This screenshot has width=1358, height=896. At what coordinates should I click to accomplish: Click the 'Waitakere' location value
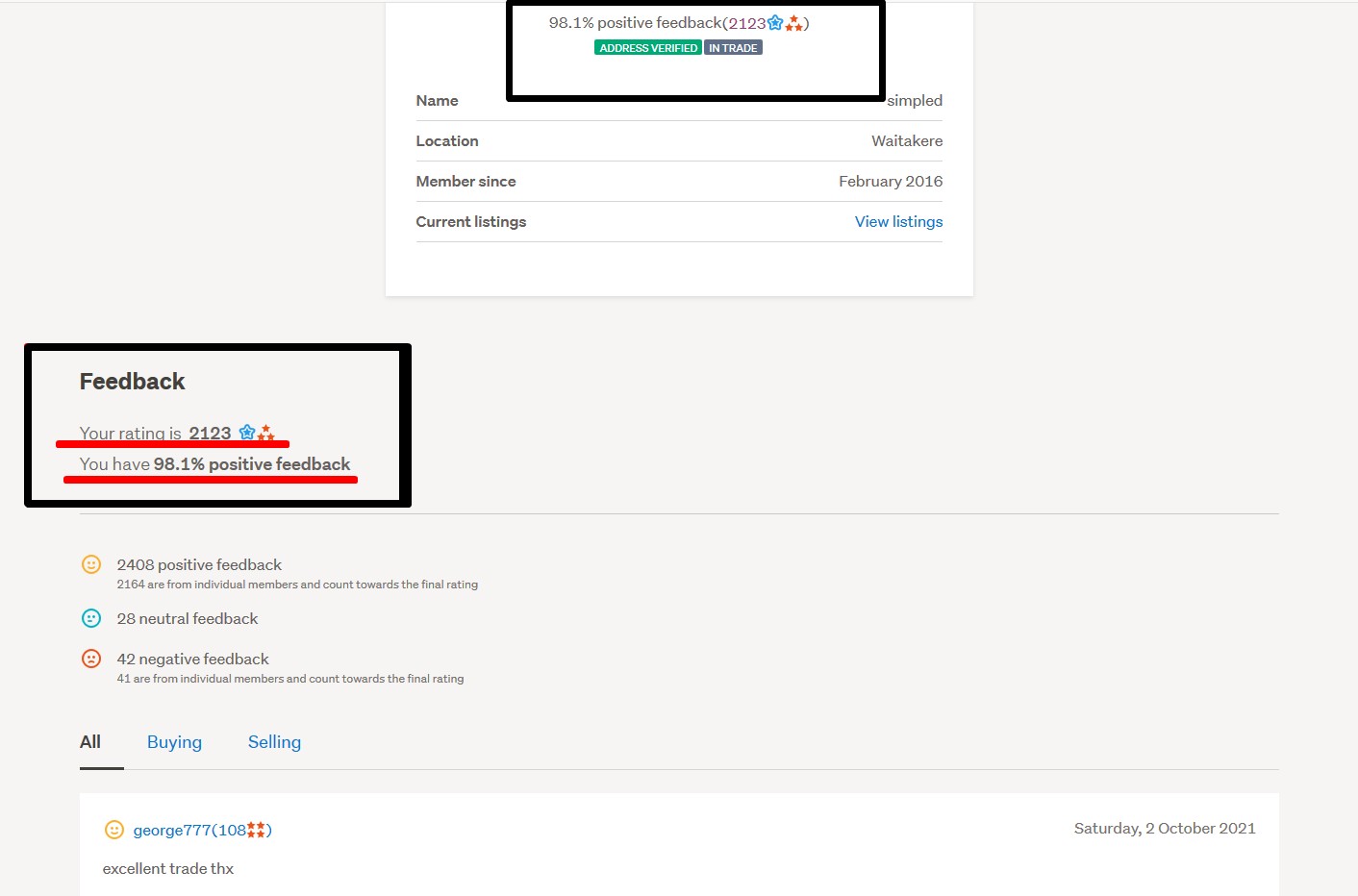[907, 141]
